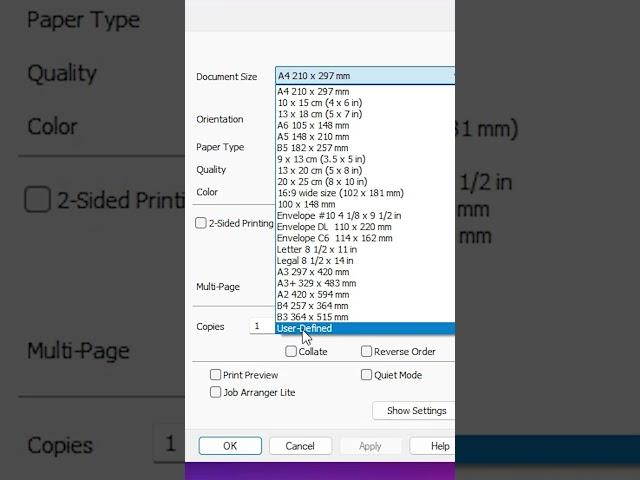640x480 pixels.
Task: Open the Help button
Action: [433, 446]
